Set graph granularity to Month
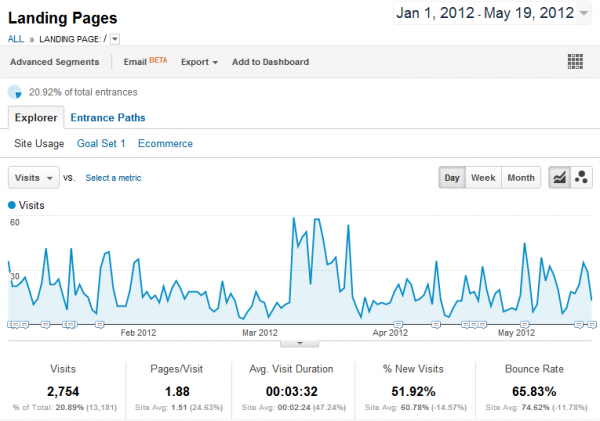The height and width of the screenshot is (421, 600). pyautogui.click(x=521, y=178)
